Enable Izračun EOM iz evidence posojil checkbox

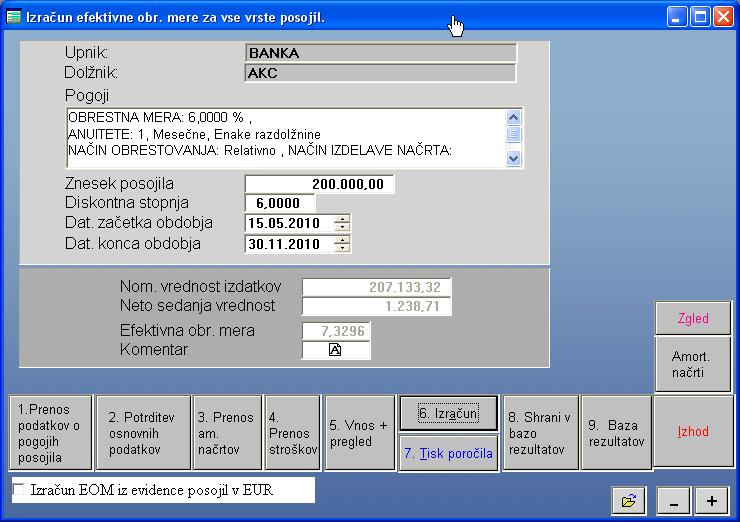19,490
